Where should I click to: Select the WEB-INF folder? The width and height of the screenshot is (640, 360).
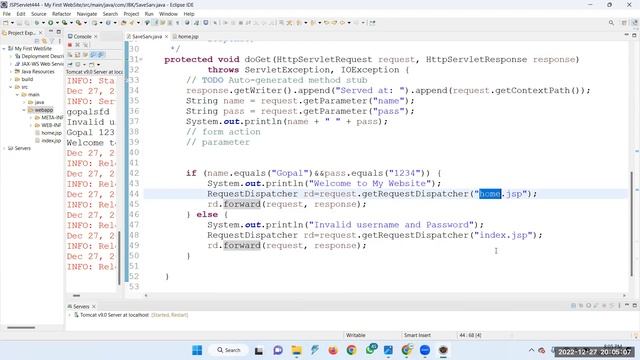(x=51, y=125)
